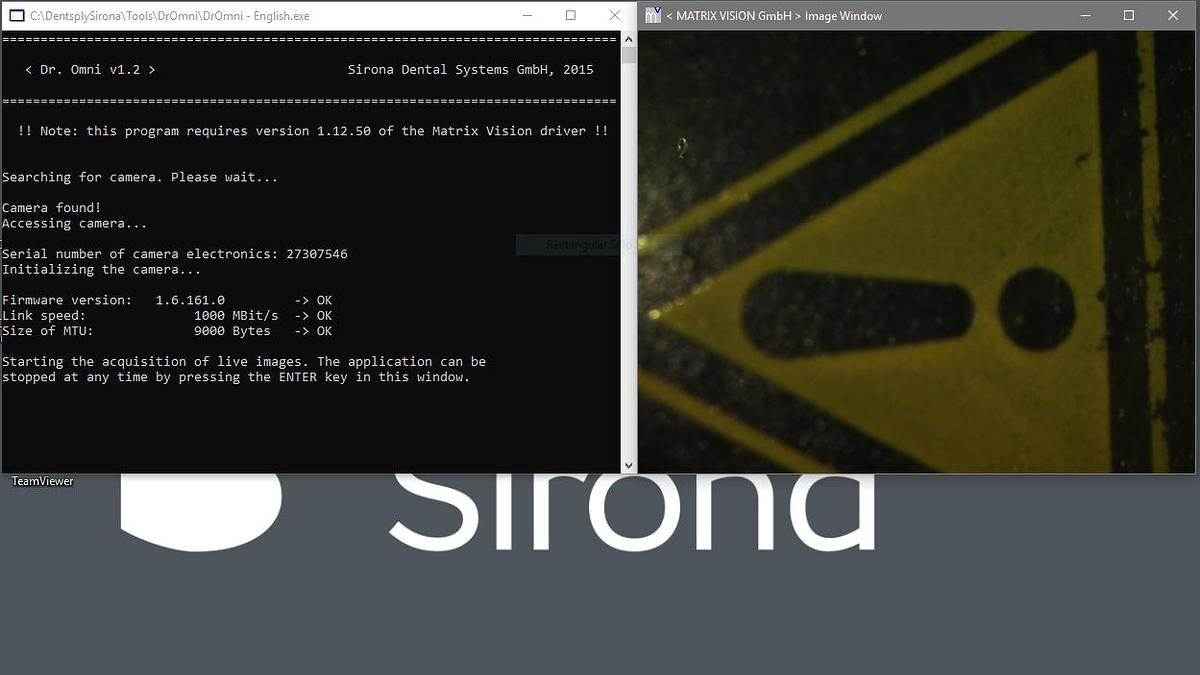The width and height of the screenshot is (1200, 675).
Task: Click the console scrollbar down arrow
Action: point(628,465)
